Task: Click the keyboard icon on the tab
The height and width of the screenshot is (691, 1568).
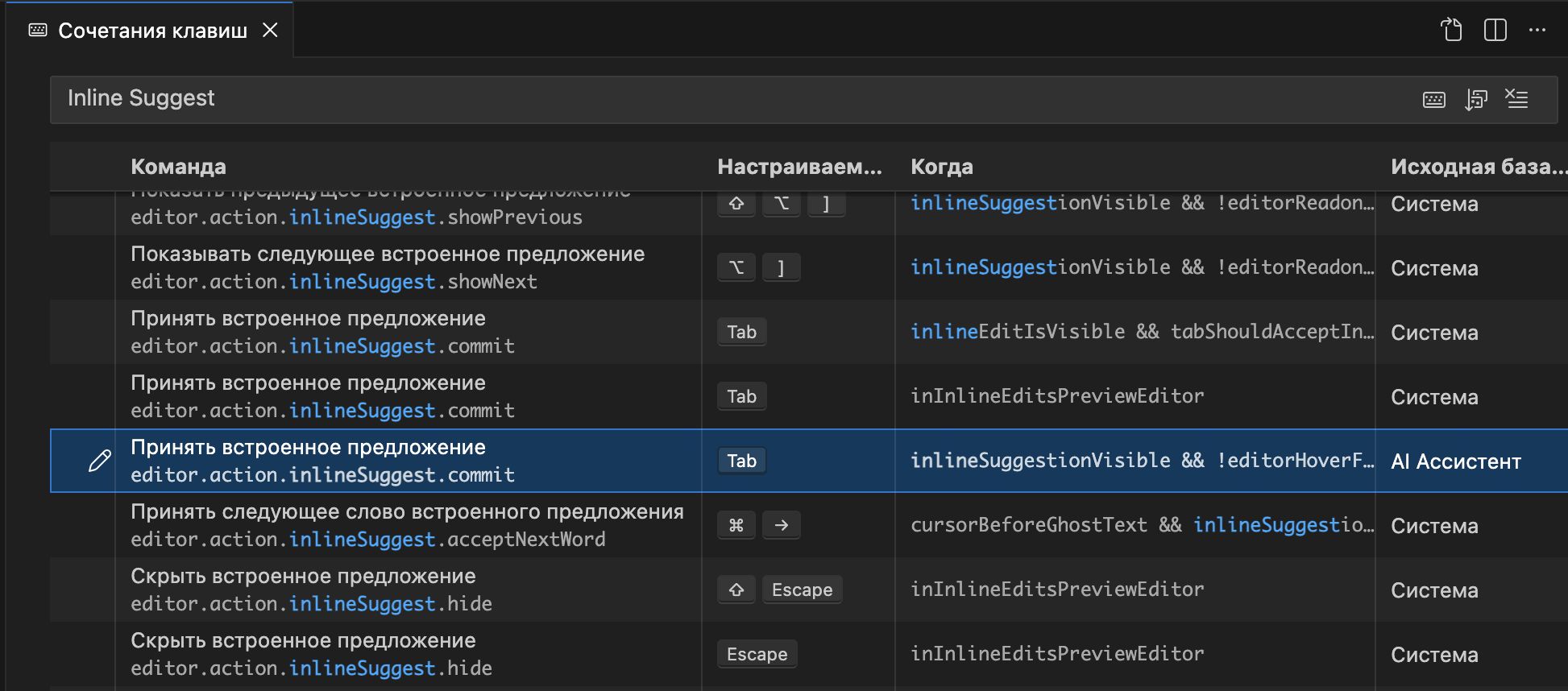Action: (x=38, y=30)
